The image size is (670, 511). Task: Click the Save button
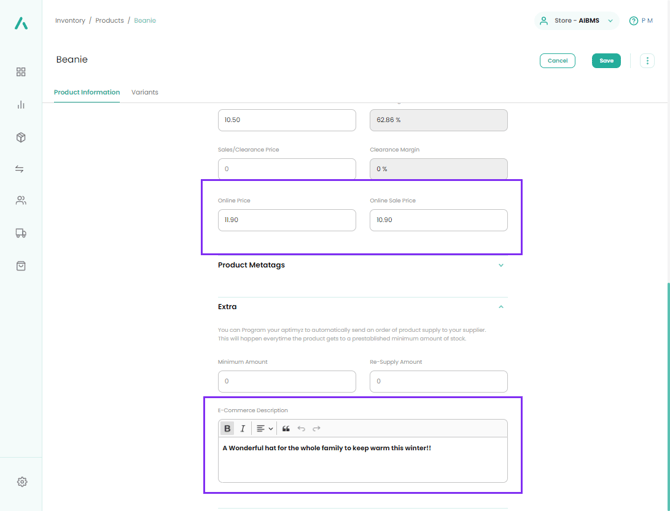pyautogui.click(x=606, y=61)
